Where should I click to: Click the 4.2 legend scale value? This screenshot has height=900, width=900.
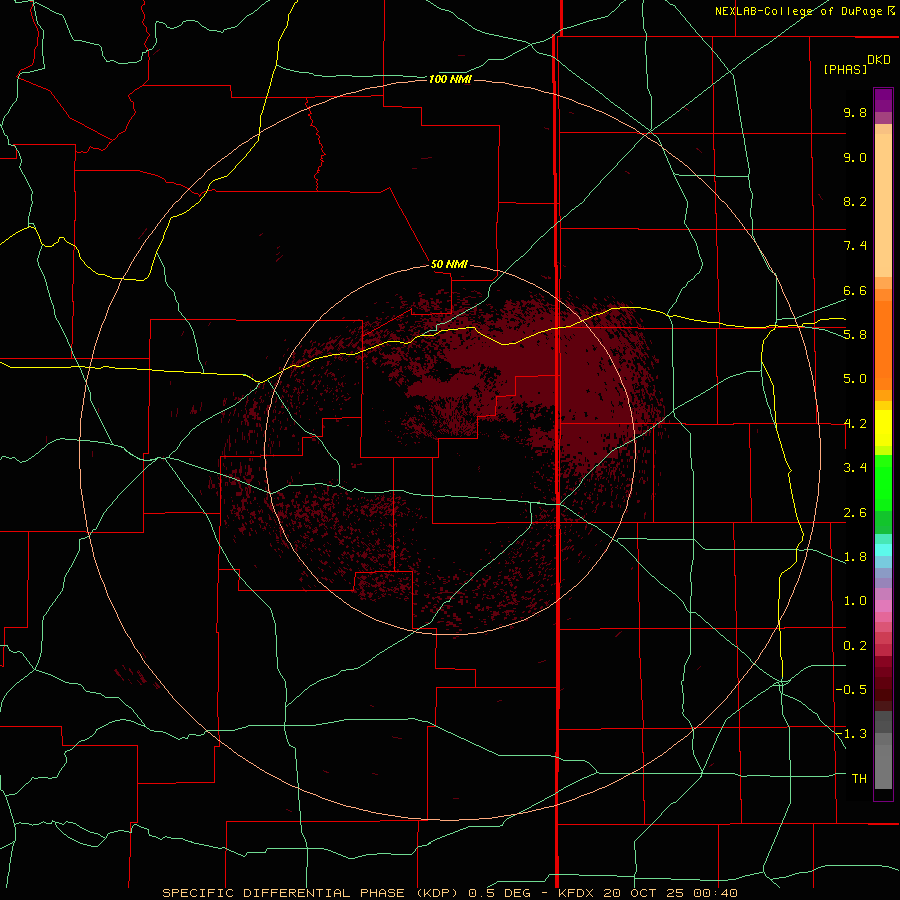pos(855,424)
